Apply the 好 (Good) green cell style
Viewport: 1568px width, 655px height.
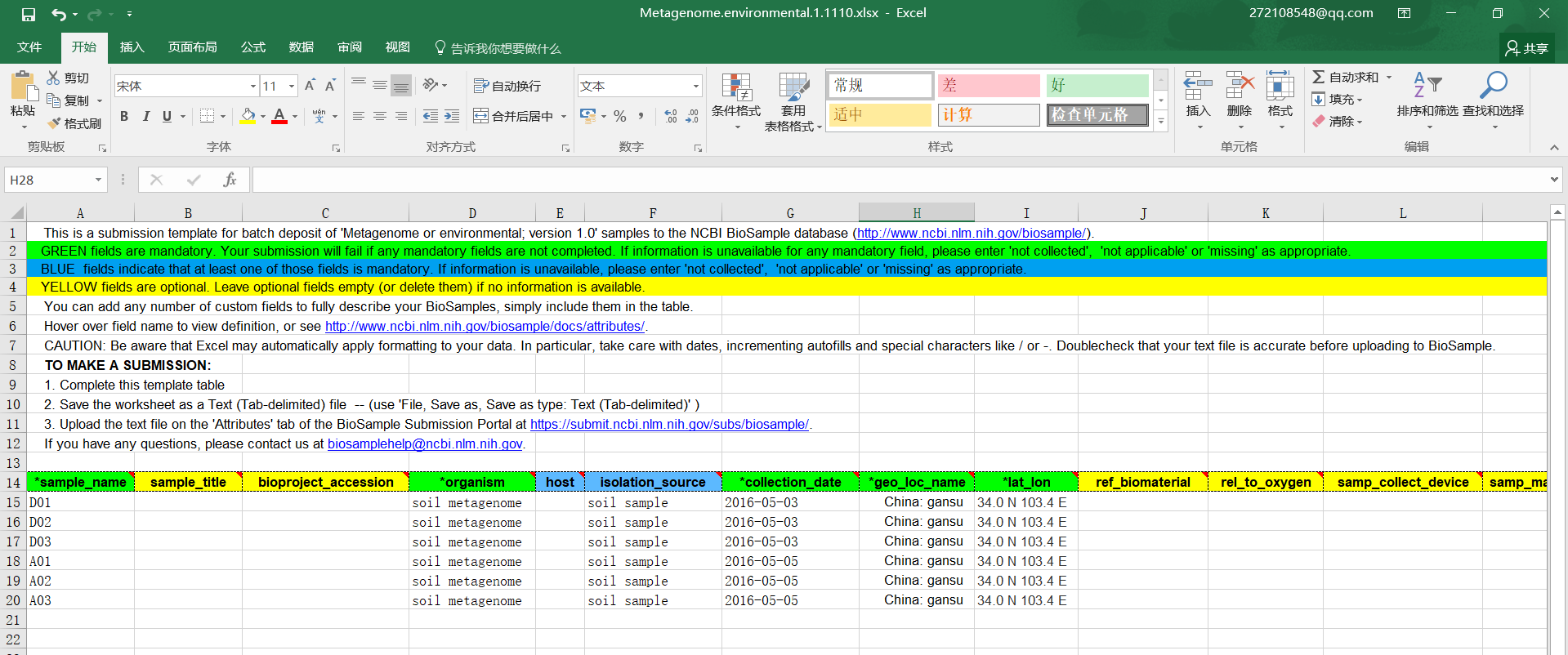coord(1097,85)
